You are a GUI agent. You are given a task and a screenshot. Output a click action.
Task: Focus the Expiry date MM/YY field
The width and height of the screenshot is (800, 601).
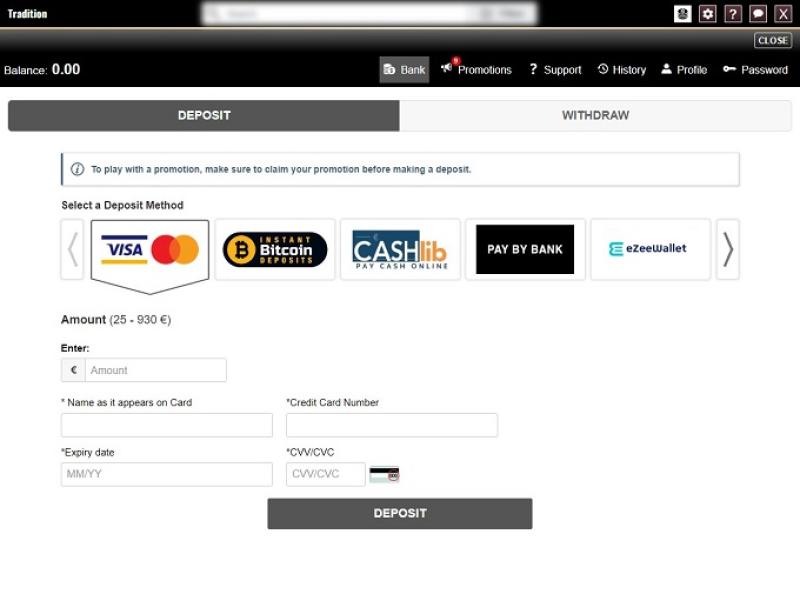coord(167,474)
